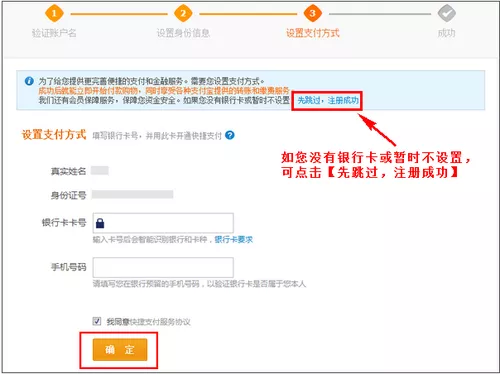Viewport: 500px width, 374px height.
Task: Click the 设置支付方式 step label
Action: click(x=313, y=33)
